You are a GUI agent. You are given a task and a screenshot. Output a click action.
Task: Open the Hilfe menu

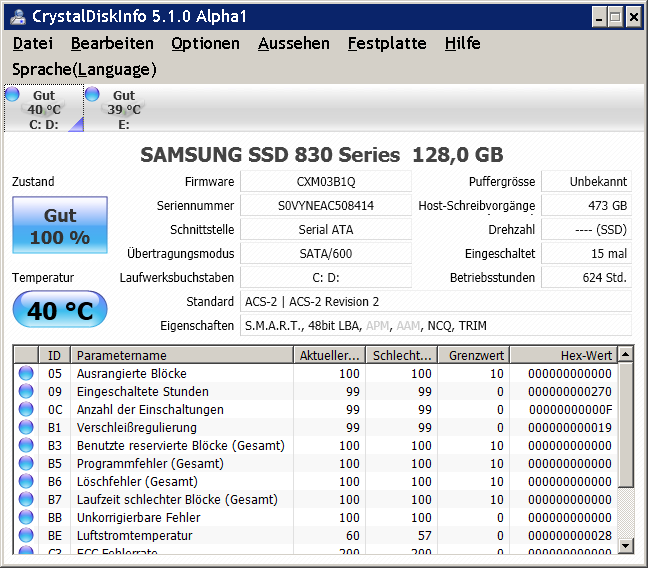(462, 43)
